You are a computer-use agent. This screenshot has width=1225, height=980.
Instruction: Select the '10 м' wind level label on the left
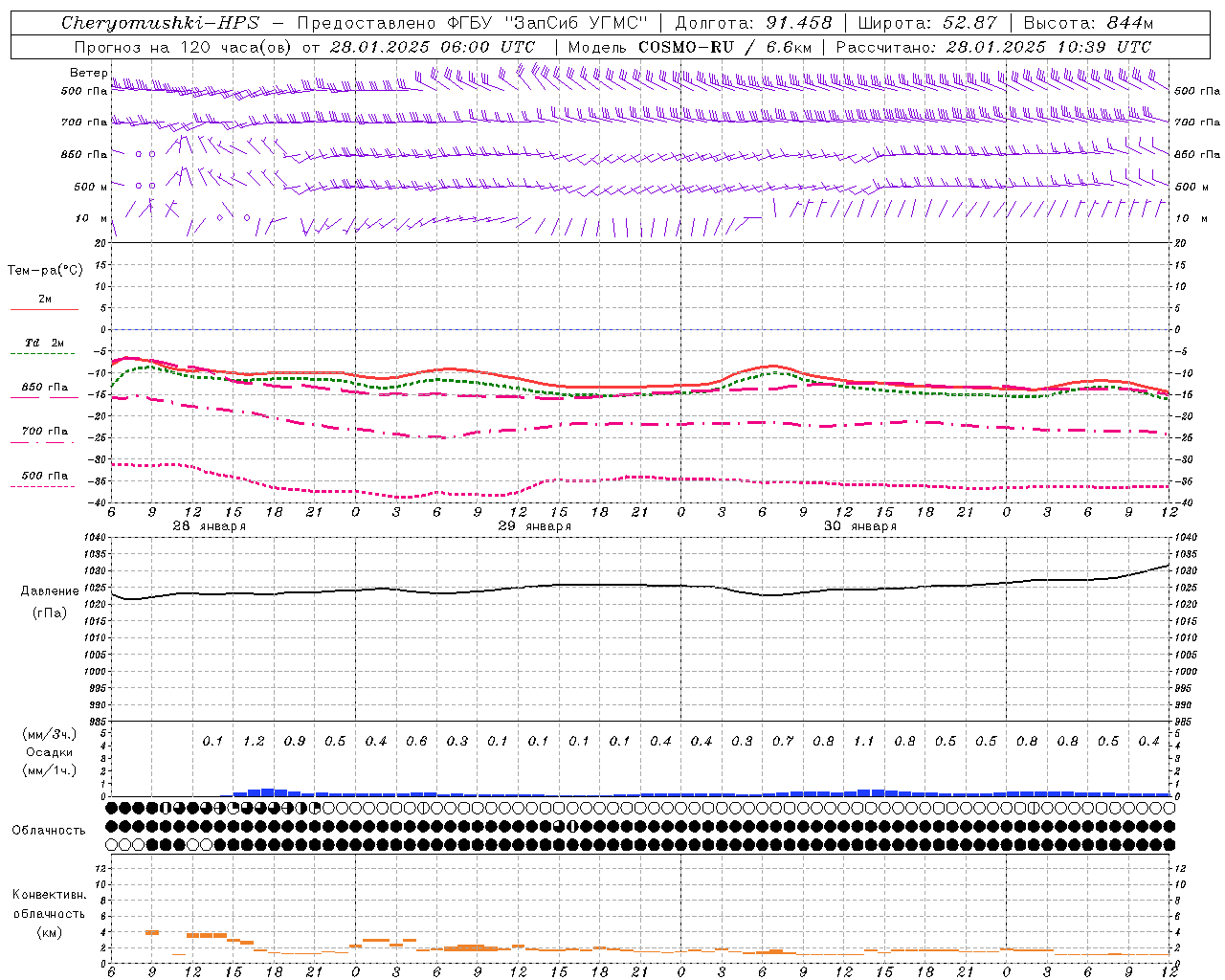click(91, 218)
